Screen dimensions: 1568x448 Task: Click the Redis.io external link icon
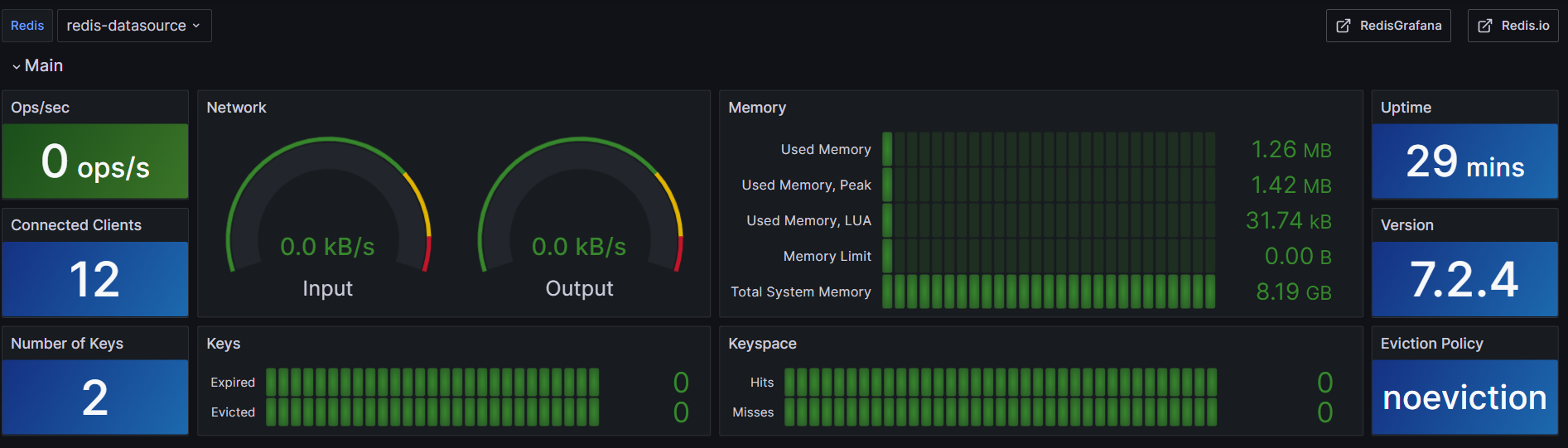pos(1485,26)
